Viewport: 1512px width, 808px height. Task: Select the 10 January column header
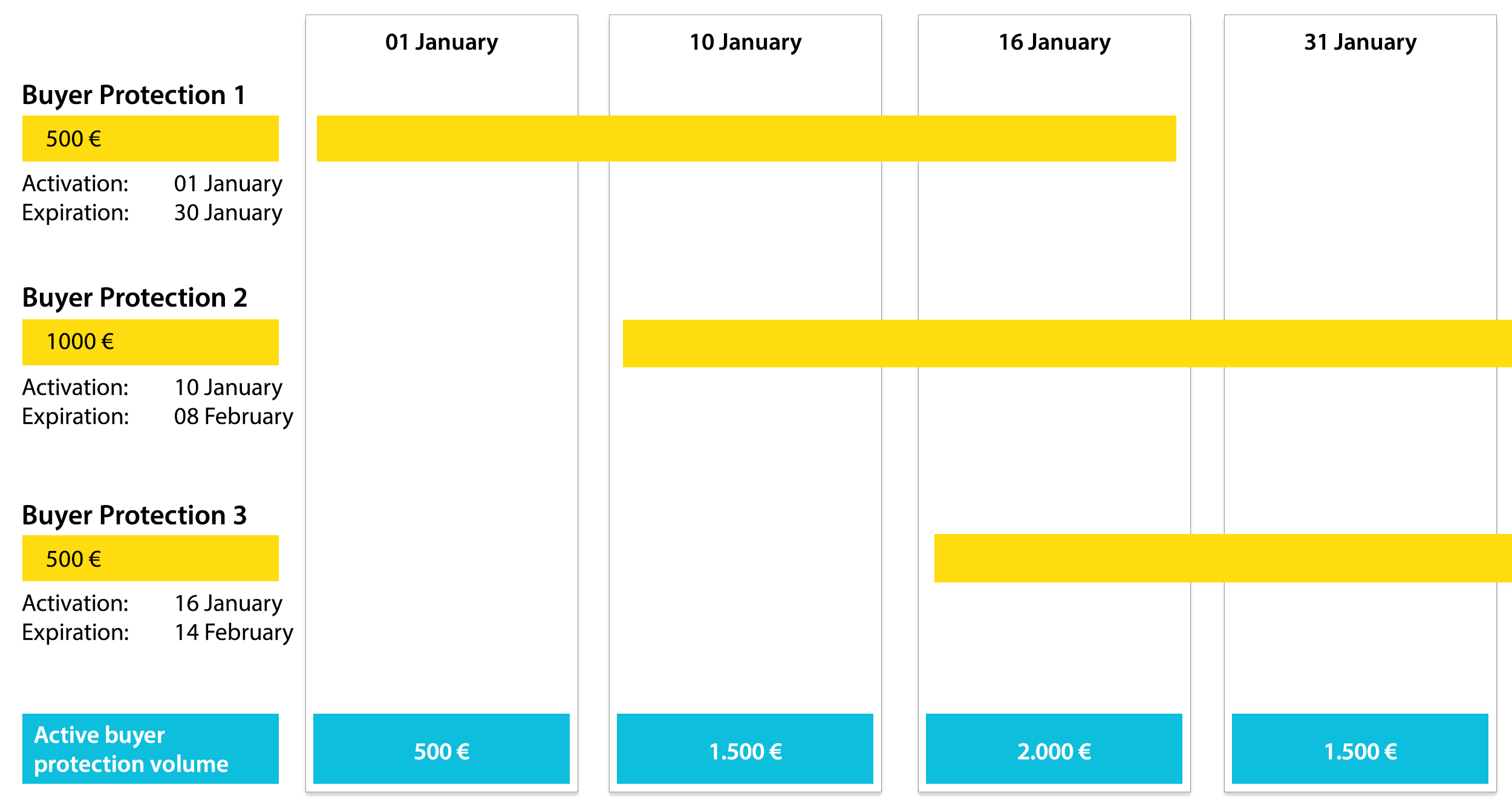[x=745, y=42]
